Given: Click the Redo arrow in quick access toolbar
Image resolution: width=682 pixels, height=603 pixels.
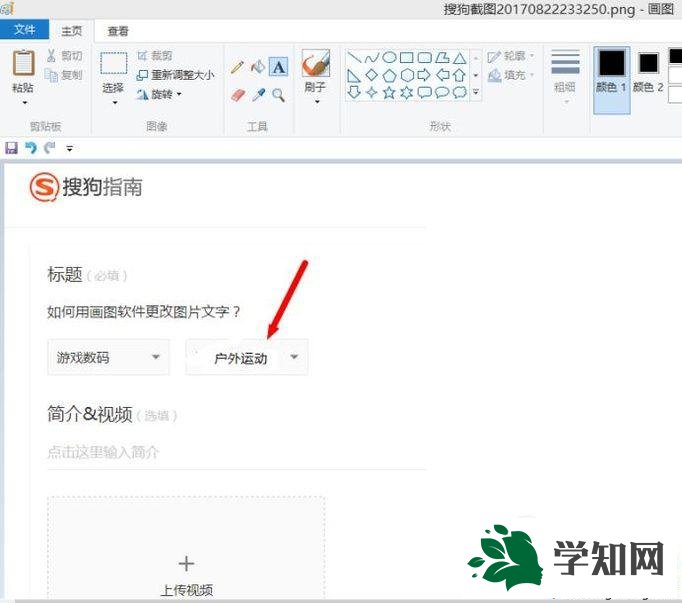Looking at the screenshot, I should coord(50,148).
